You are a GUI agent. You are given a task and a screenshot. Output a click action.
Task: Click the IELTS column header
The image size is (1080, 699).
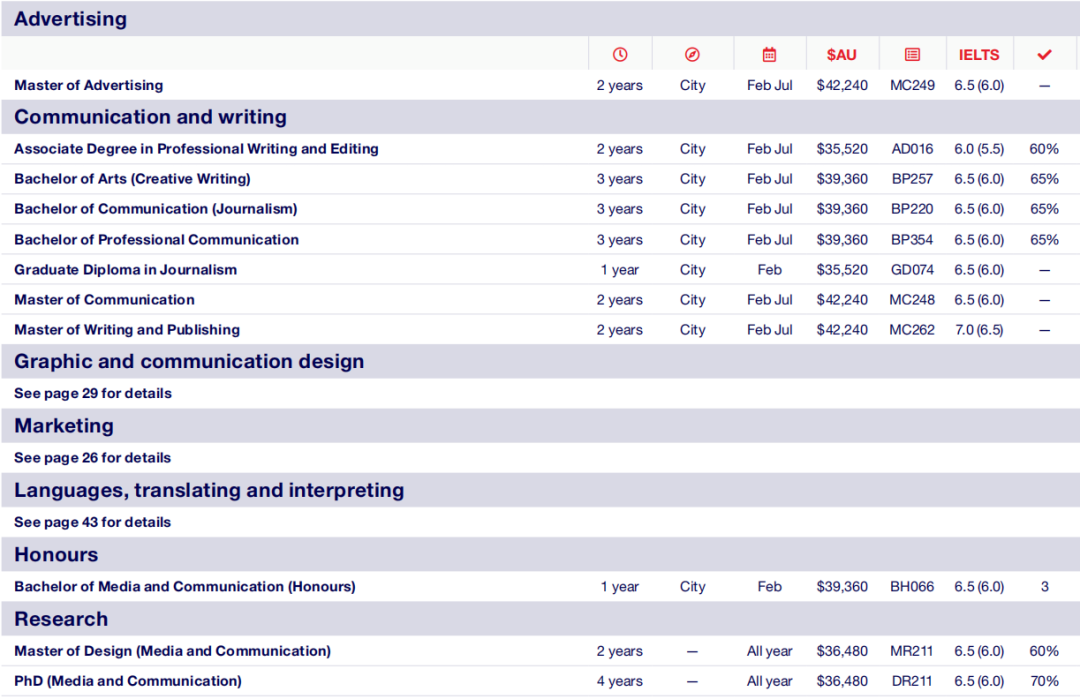[979, 55]
